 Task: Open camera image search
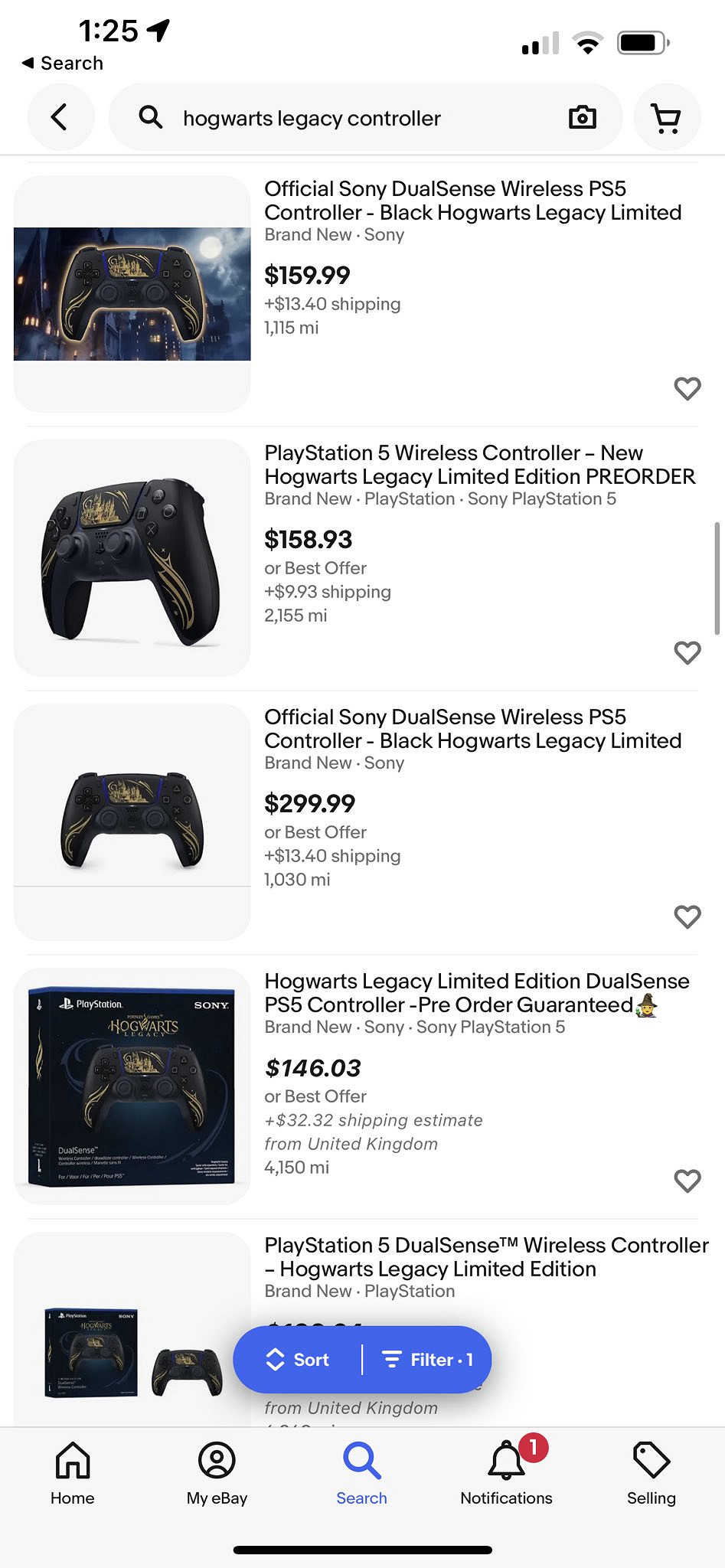click(x=582, y=118)
